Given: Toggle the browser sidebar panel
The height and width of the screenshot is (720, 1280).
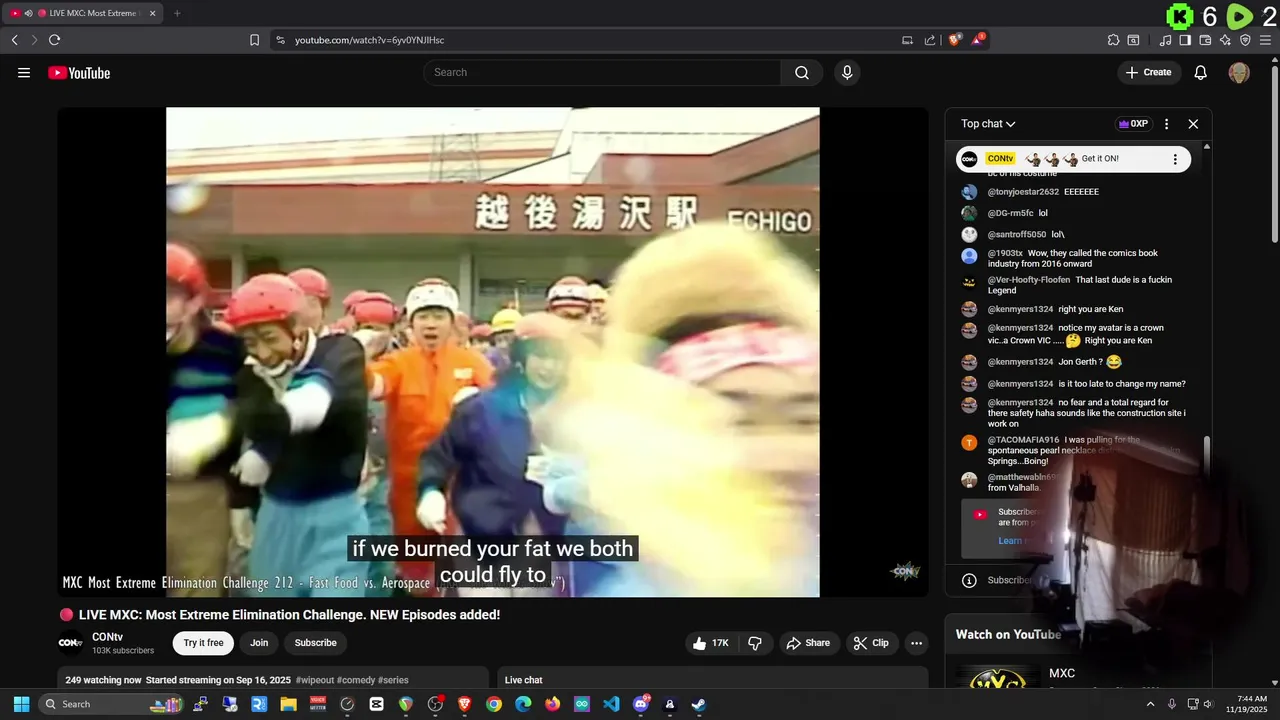Looking at the screenshot, I should tap(1185, 40).
